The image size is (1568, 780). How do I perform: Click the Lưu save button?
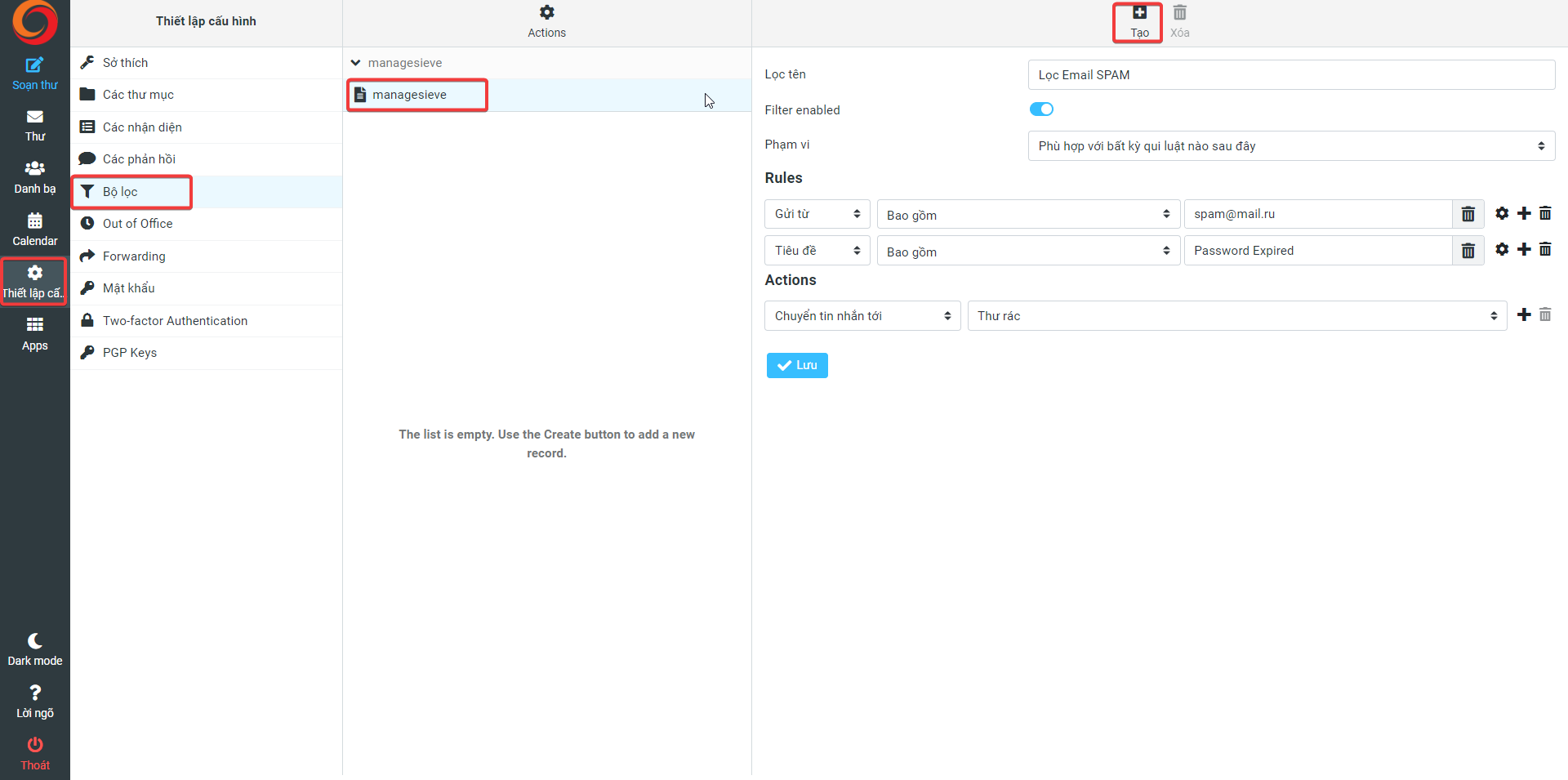pos(797,365)
